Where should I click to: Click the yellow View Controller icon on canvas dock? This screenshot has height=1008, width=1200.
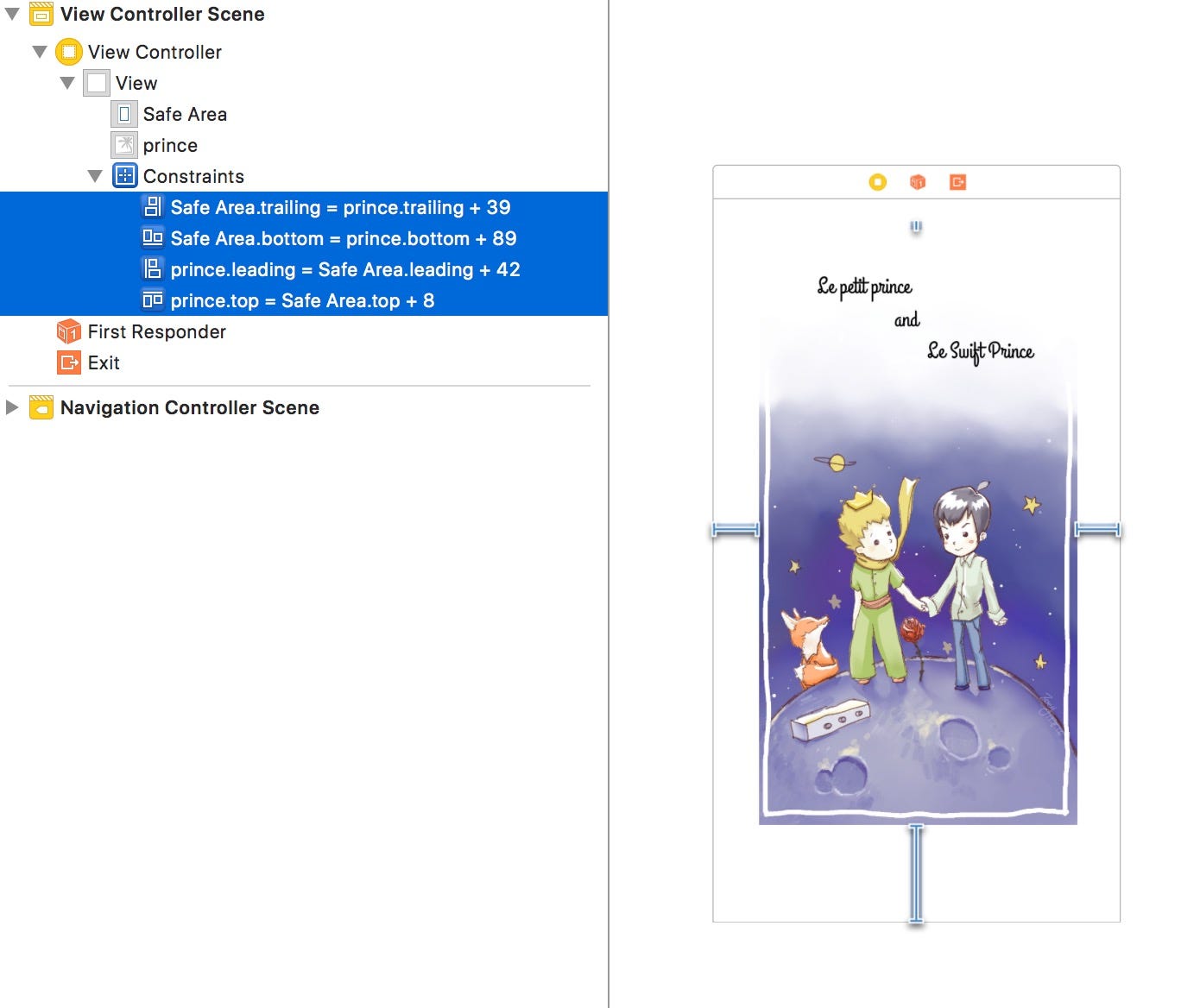click(878, 182)
